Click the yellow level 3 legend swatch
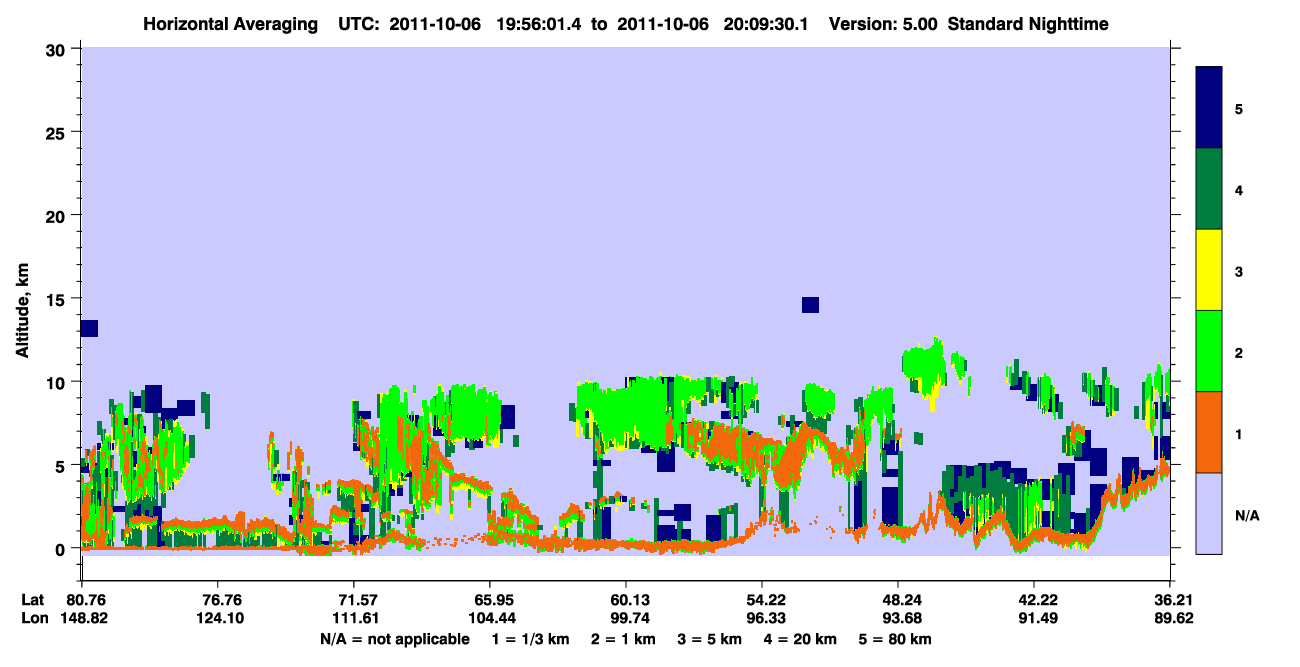This screenshot has height=667, width=1300. [1209, 270]
